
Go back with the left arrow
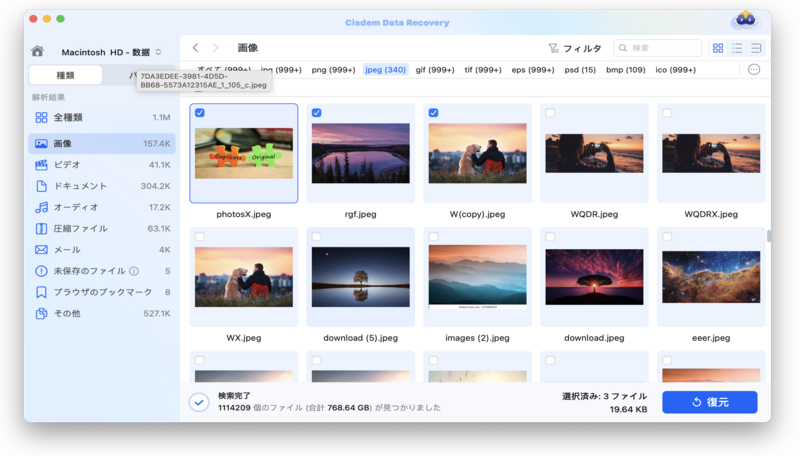pos(196,48)
